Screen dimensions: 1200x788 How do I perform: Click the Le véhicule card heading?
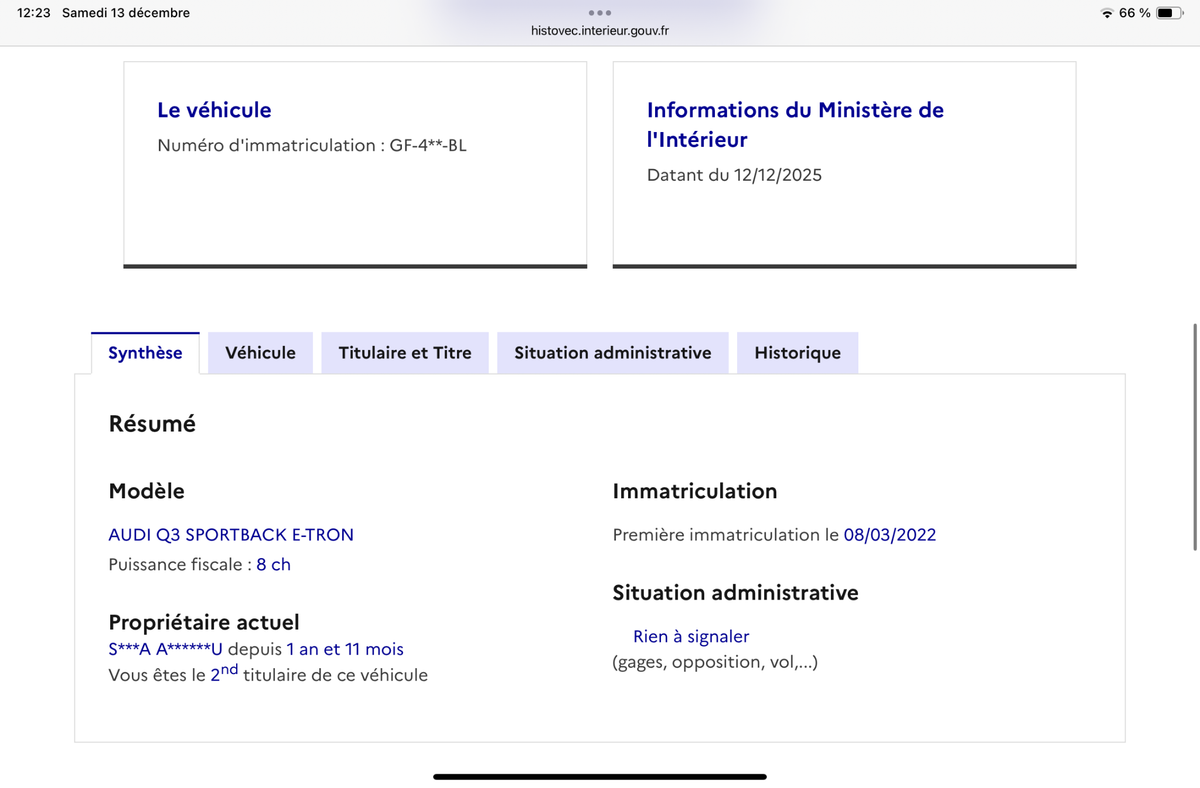214,110
